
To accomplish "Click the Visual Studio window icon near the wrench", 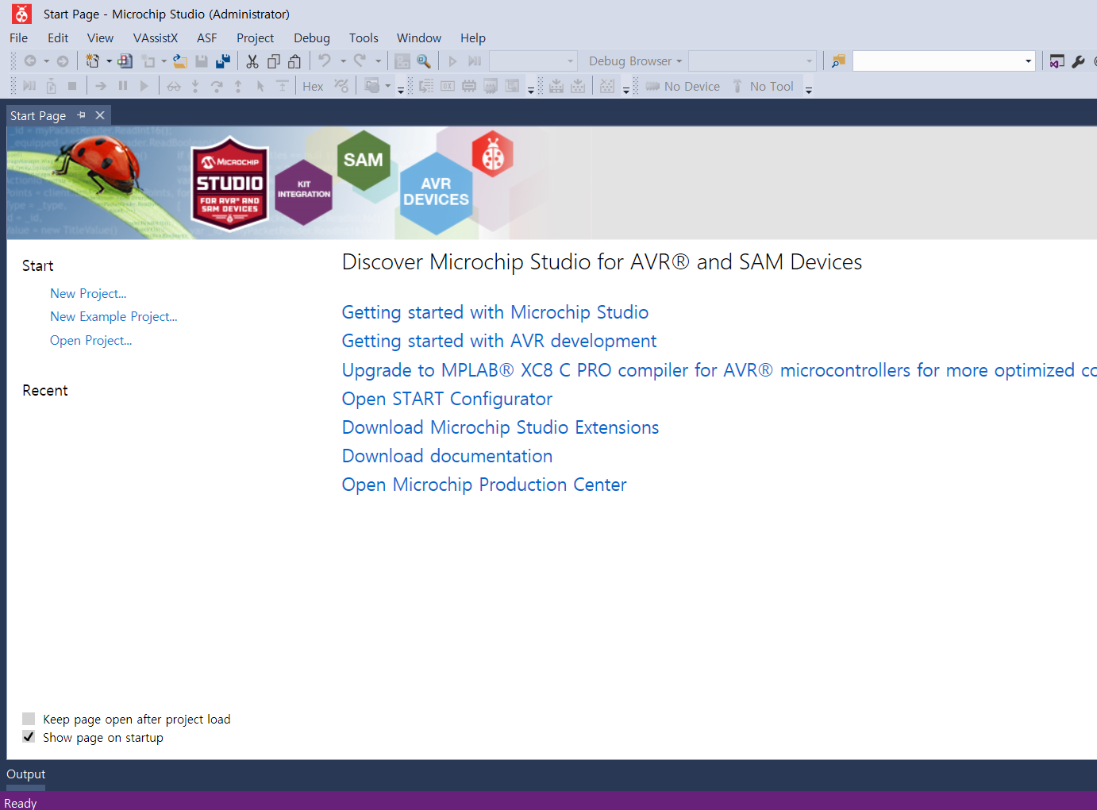I will 1056,61.
